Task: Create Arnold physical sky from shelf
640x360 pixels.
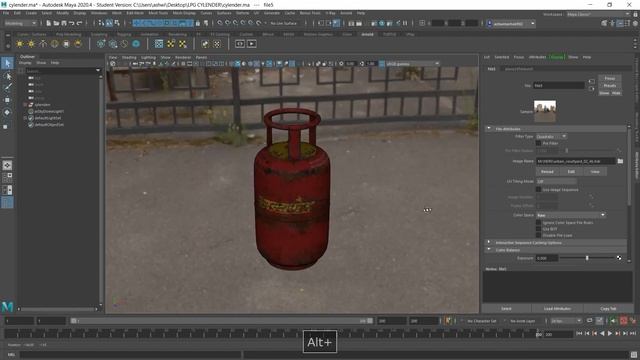Action: [78, 44]
